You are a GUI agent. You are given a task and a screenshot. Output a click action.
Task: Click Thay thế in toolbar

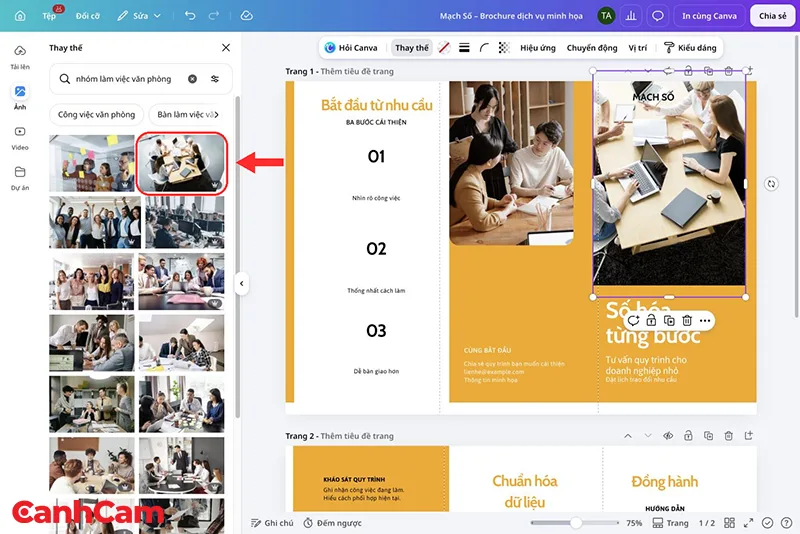[412, 47]
